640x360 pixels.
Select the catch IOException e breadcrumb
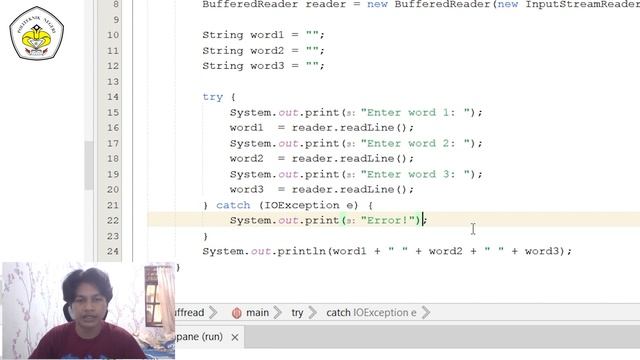click(x=371, y=313)
